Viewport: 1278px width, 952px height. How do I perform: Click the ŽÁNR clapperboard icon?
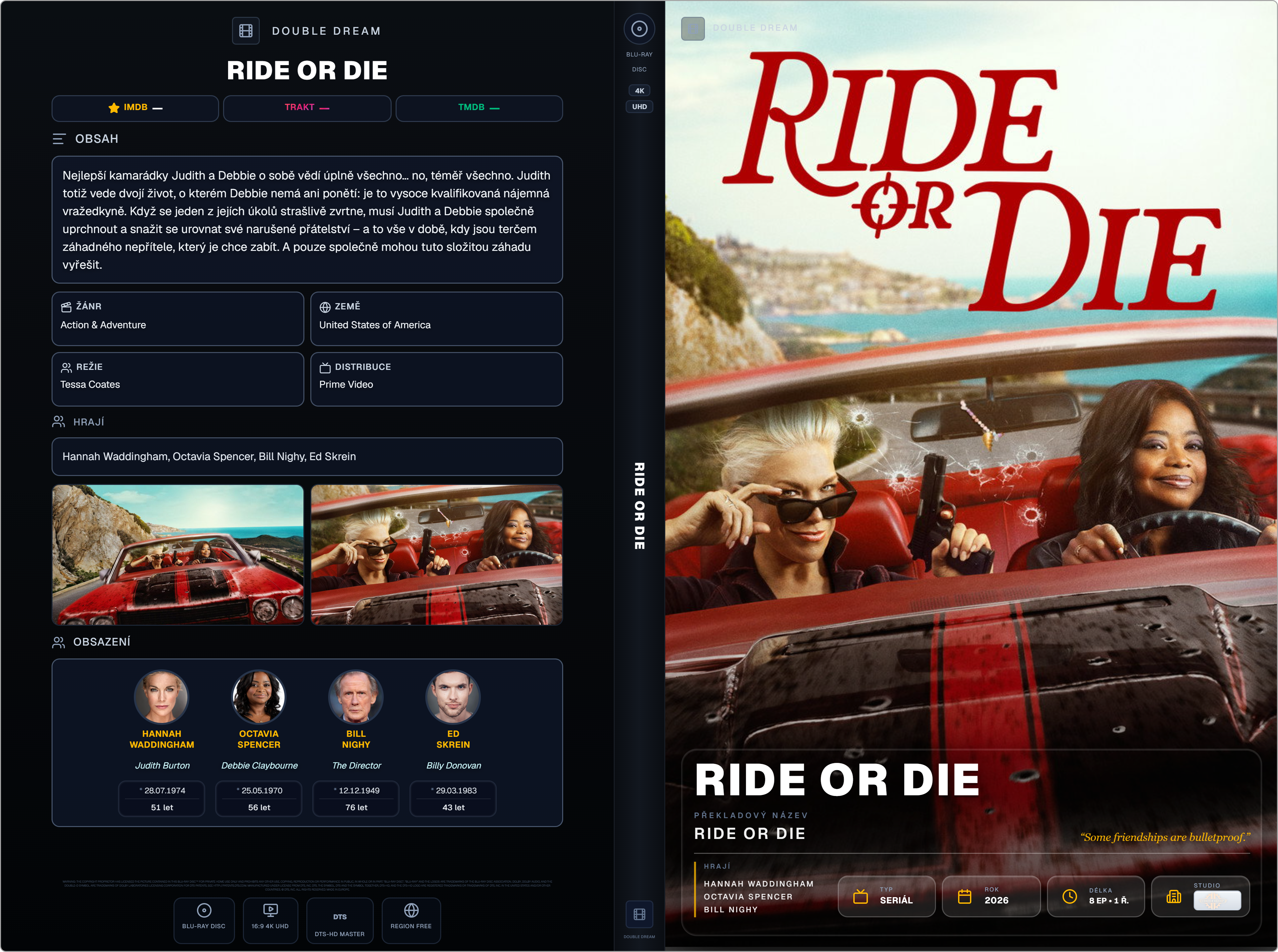[x=66, y=306]
